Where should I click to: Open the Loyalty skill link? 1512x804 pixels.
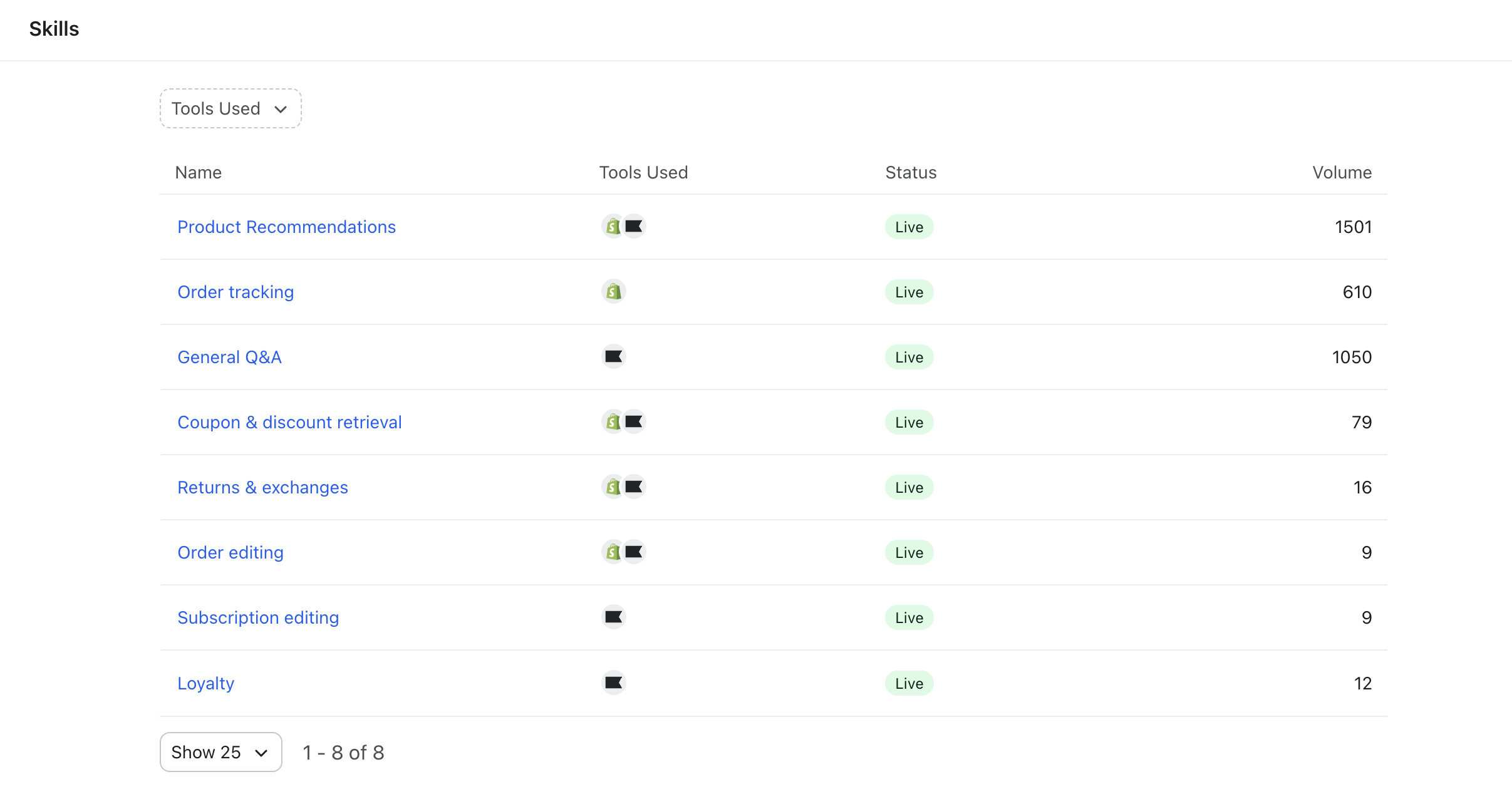(205, 683)
